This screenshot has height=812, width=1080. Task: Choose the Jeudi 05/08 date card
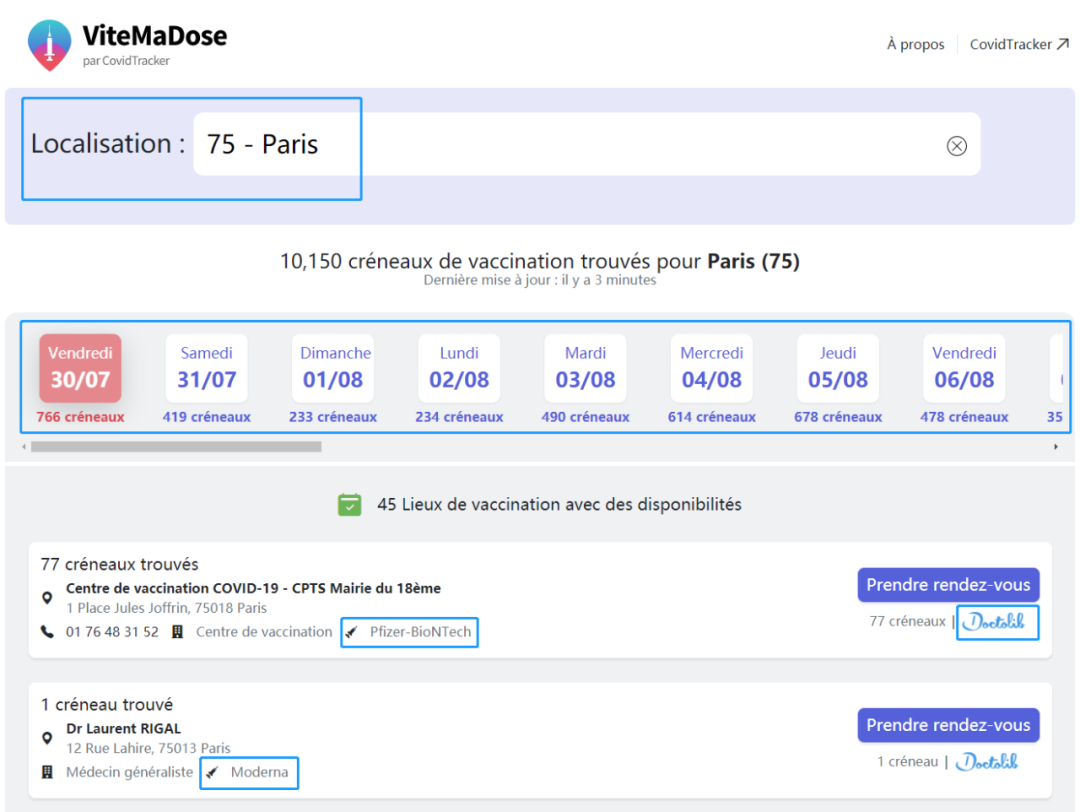838,369
